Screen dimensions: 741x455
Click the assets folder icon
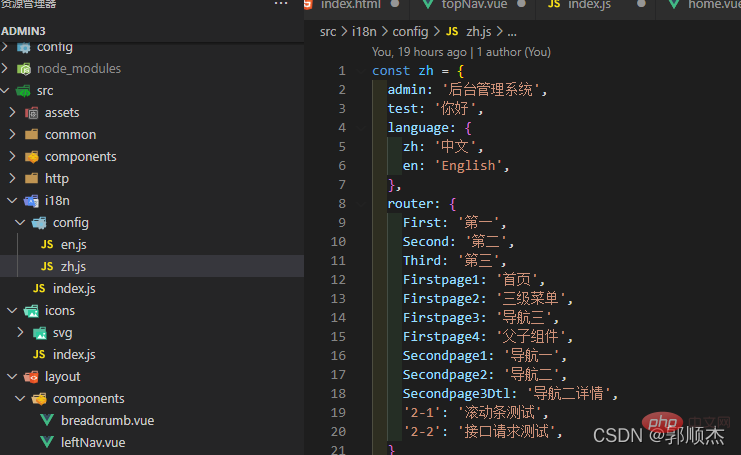(x=32, y=113)
